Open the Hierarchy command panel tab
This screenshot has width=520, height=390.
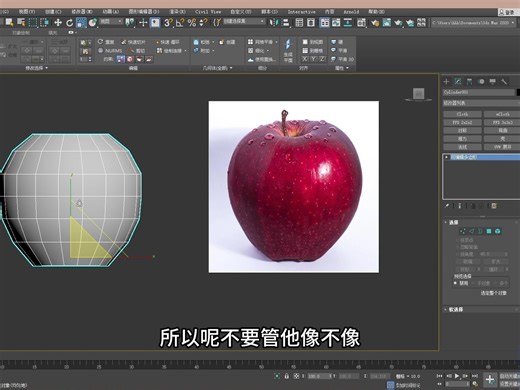pos(469,81)
